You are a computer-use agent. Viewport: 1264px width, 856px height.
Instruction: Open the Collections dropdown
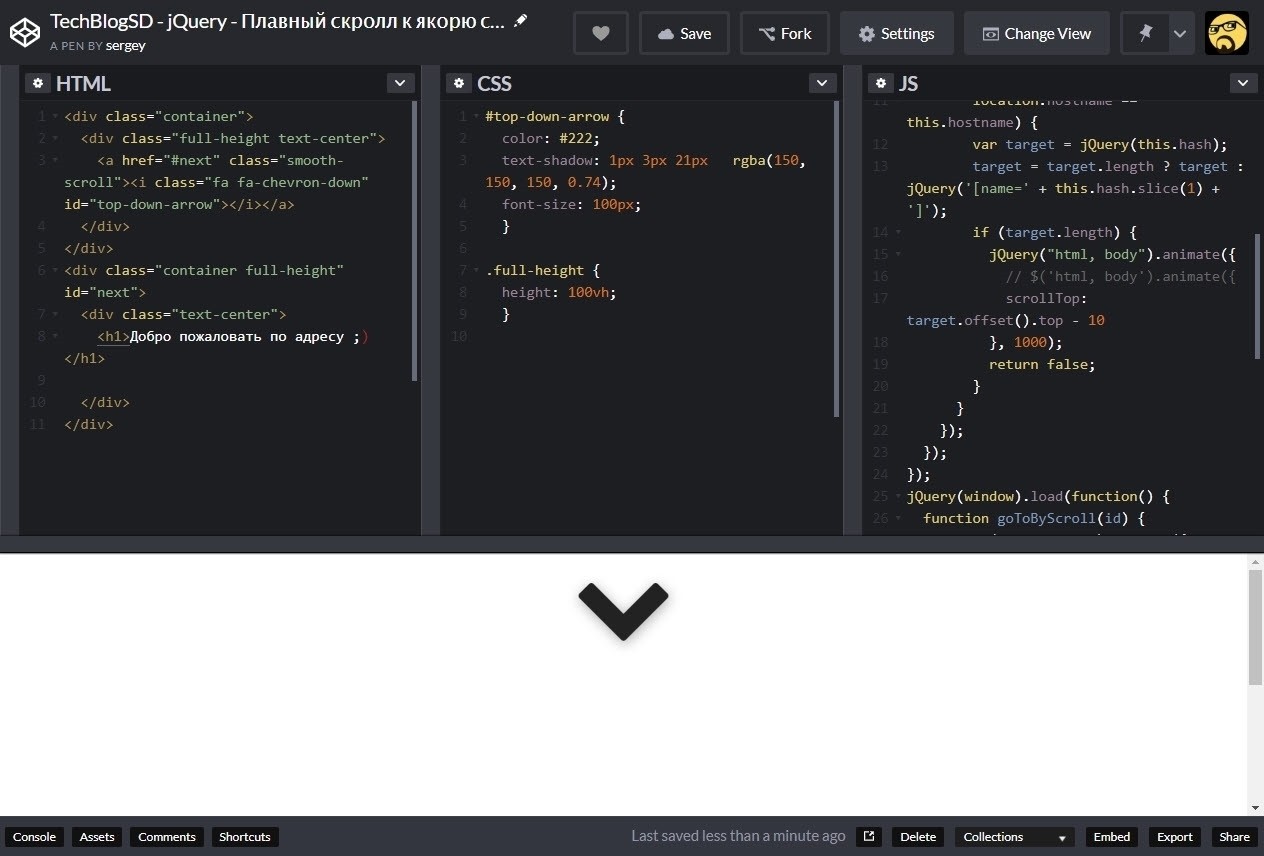[x=1015, y=837]
